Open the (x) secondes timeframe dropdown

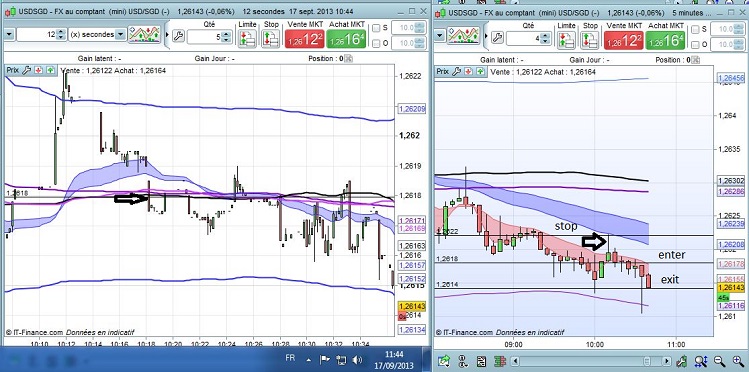(121, 34)
